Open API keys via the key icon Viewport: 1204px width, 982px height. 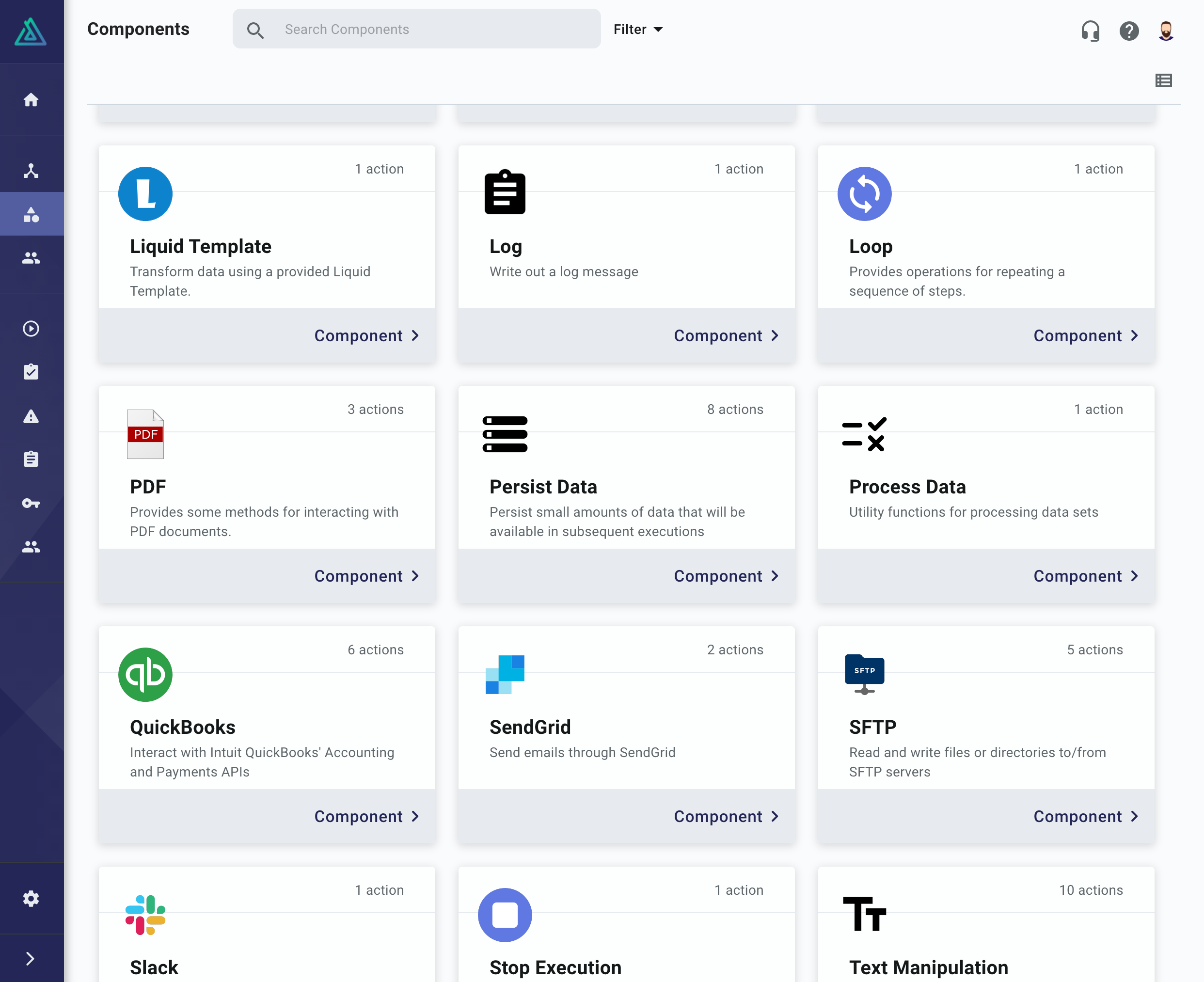pyautogui.click(x=31, y=503)
